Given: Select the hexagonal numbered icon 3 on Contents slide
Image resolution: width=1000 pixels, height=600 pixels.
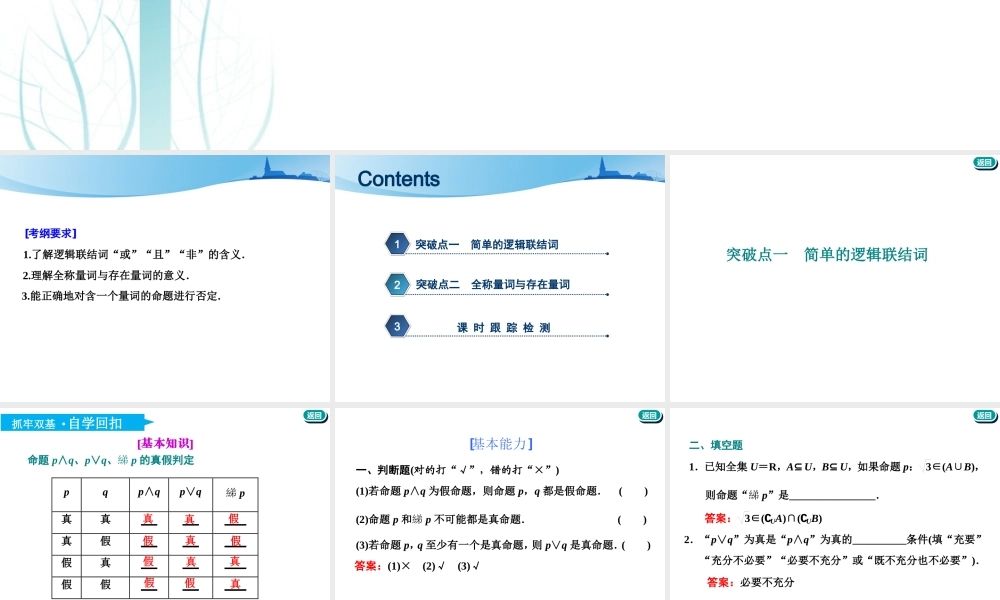Looking at the screenshot, I should coord(398,326).
